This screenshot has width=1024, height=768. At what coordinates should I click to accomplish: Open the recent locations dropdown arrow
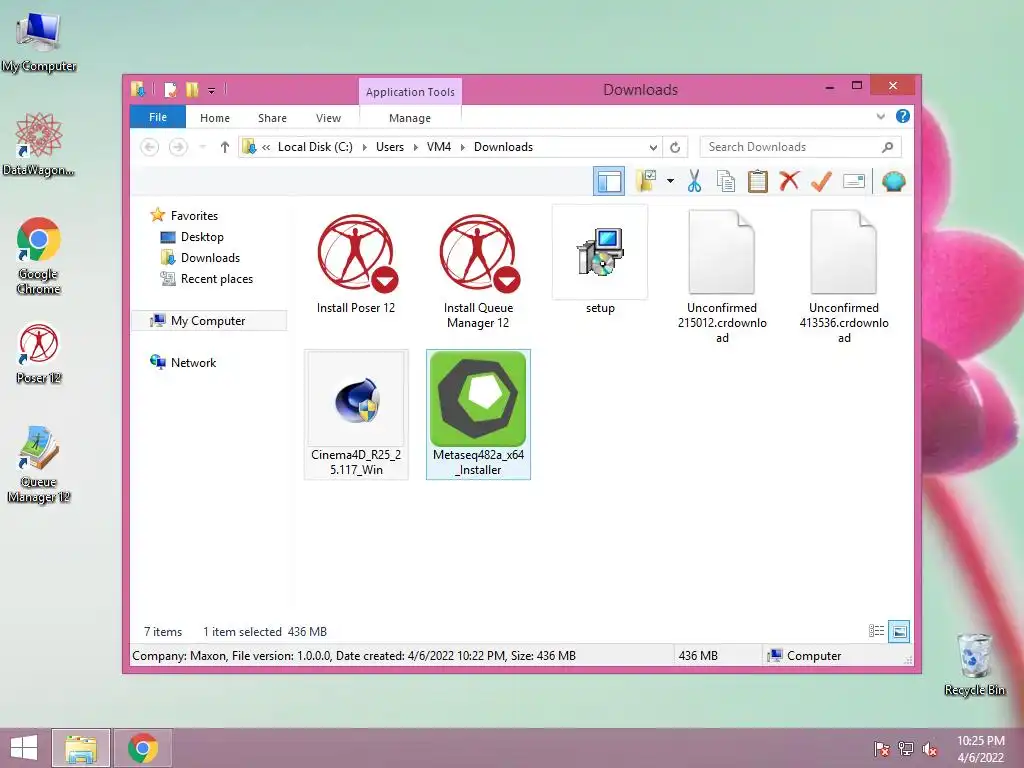pyautogui.click(x=202, y=147)
